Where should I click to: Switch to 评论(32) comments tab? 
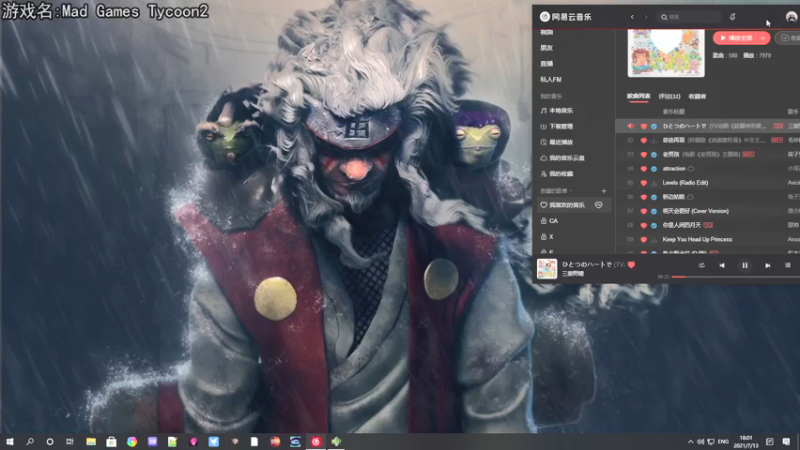click(x=669, y=96)
